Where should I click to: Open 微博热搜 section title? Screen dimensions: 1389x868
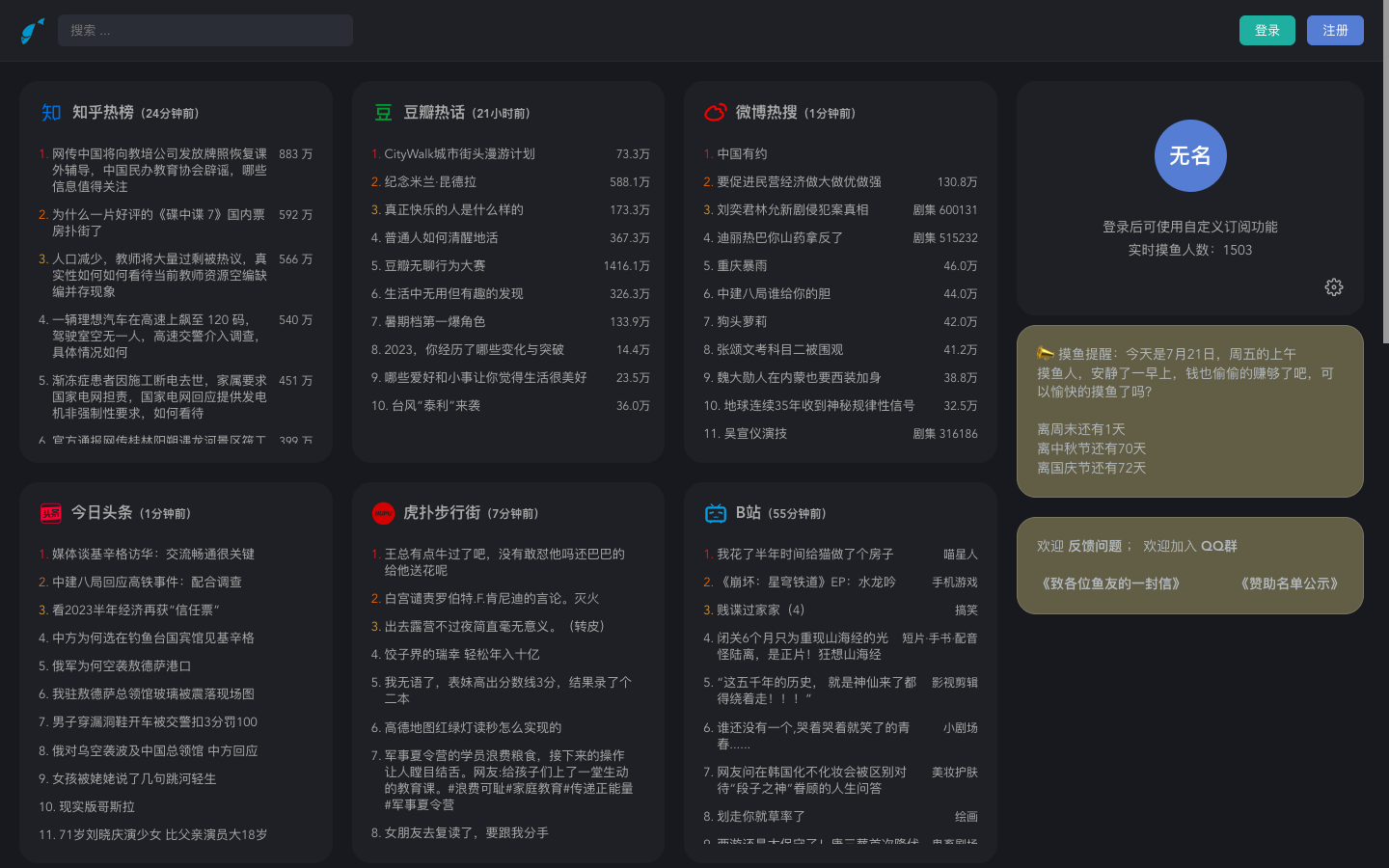click(767, 112)
